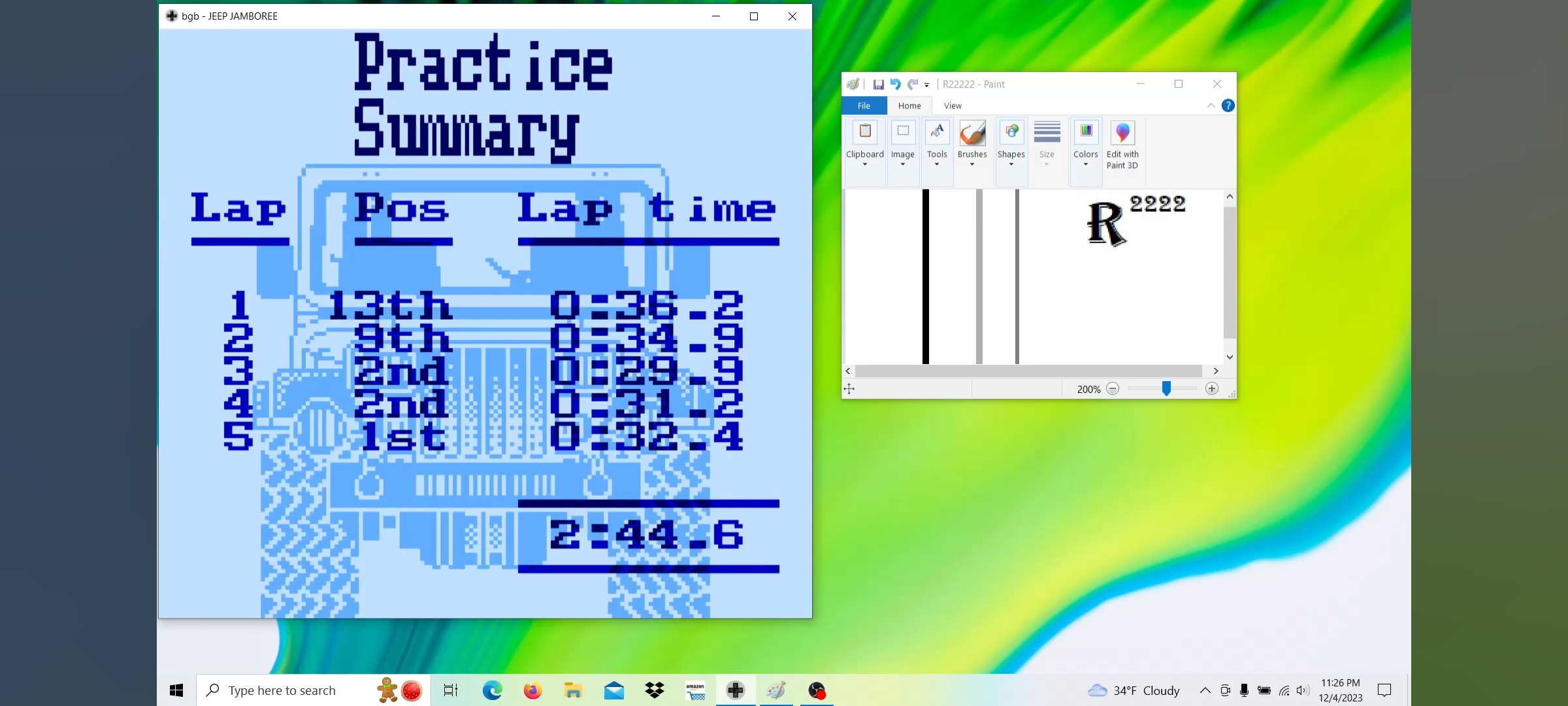Open Paint Help via the question mark
Screen dimensions: 1568x706
click(x=1228, y=106)
